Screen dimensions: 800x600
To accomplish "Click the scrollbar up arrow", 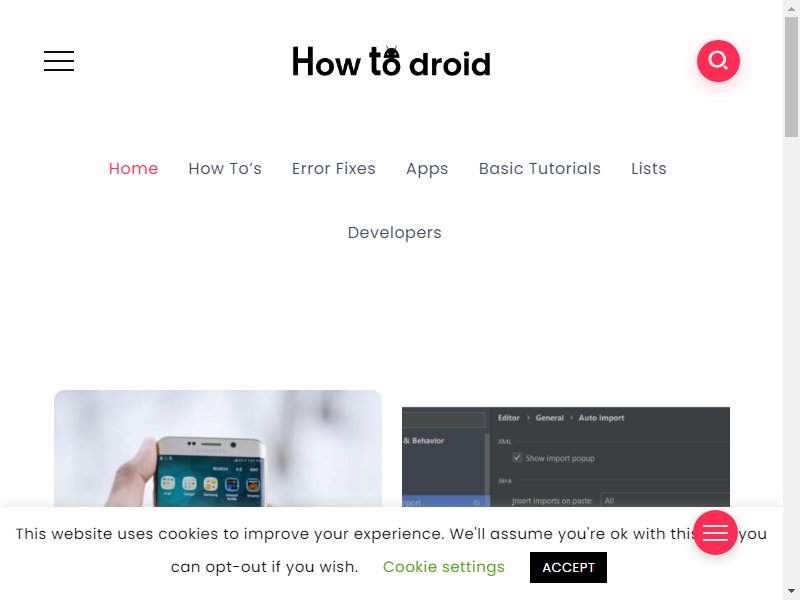I will pyautogui.click(x=791, y=8).
